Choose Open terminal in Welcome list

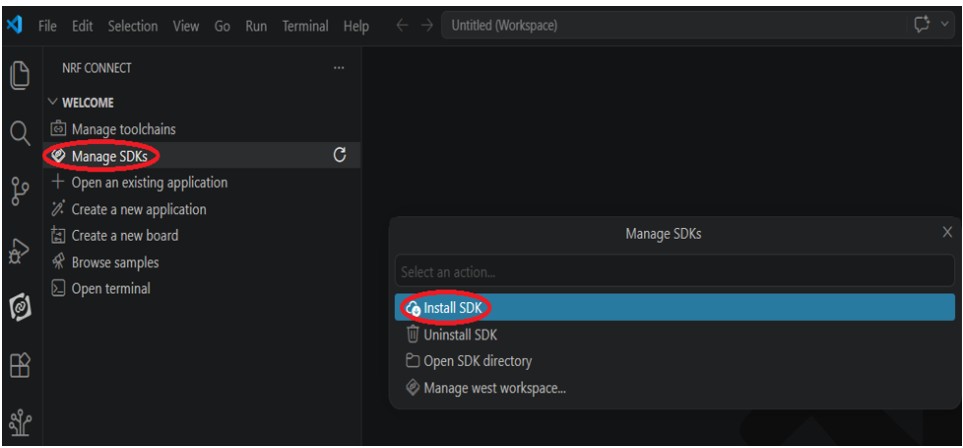click(201, 288)
